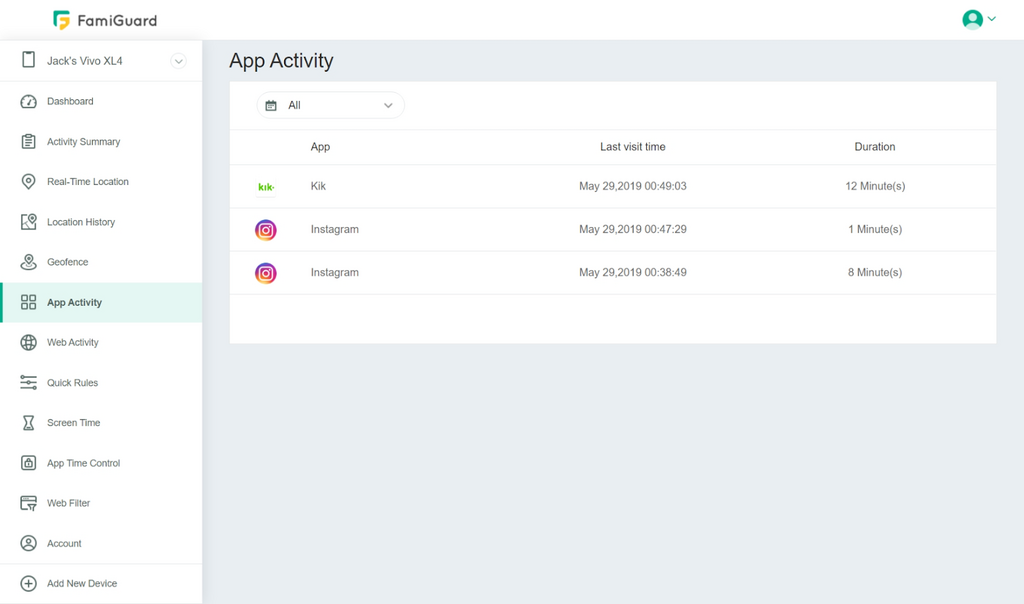This screenshot has height=604, width=1024.
Task: Open the user profile avatar menu
Action: point(972,20)
